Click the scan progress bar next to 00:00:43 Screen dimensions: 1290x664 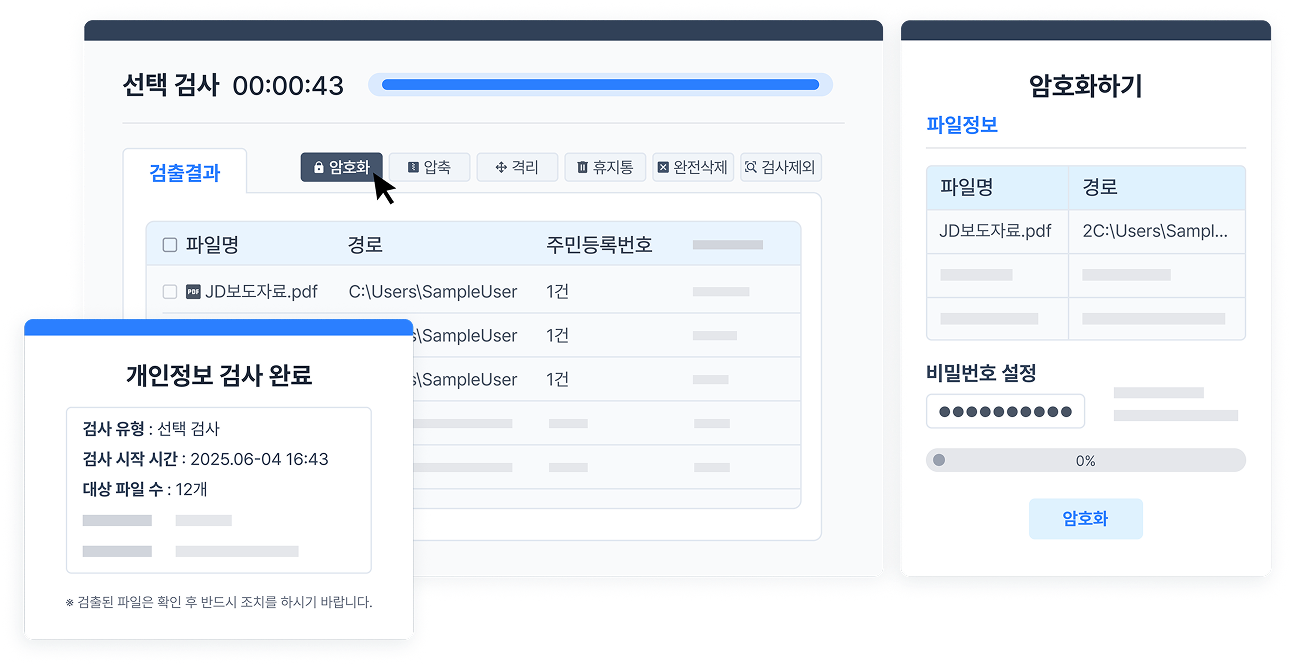pos(600,85)
